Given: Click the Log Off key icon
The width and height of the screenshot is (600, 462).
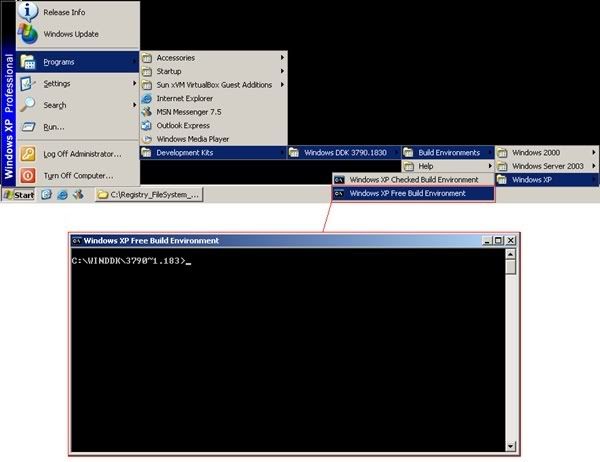Looking at the screenshot, I should click(x=28, y=154).
